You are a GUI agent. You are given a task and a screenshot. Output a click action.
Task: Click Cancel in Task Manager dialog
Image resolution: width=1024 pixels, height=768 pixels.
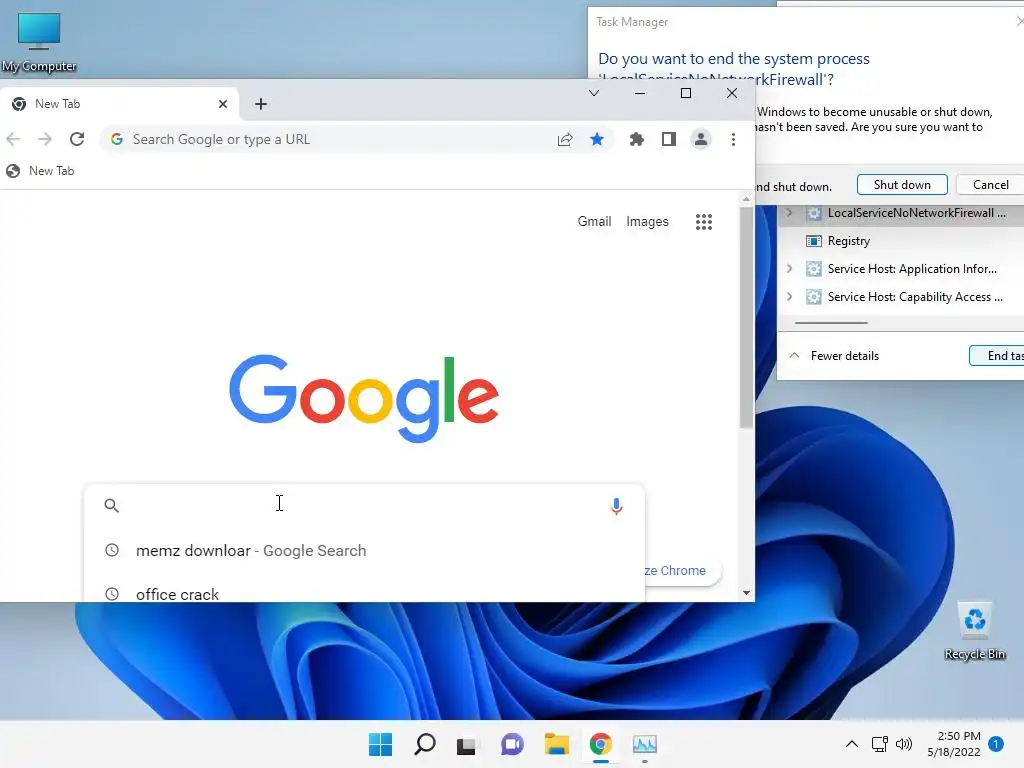click(990, 185)
